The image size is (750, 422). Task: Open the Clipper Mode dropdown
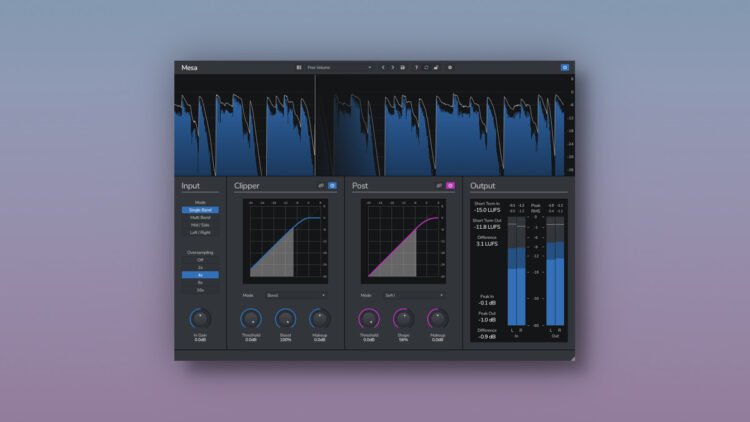pos(296,296)
